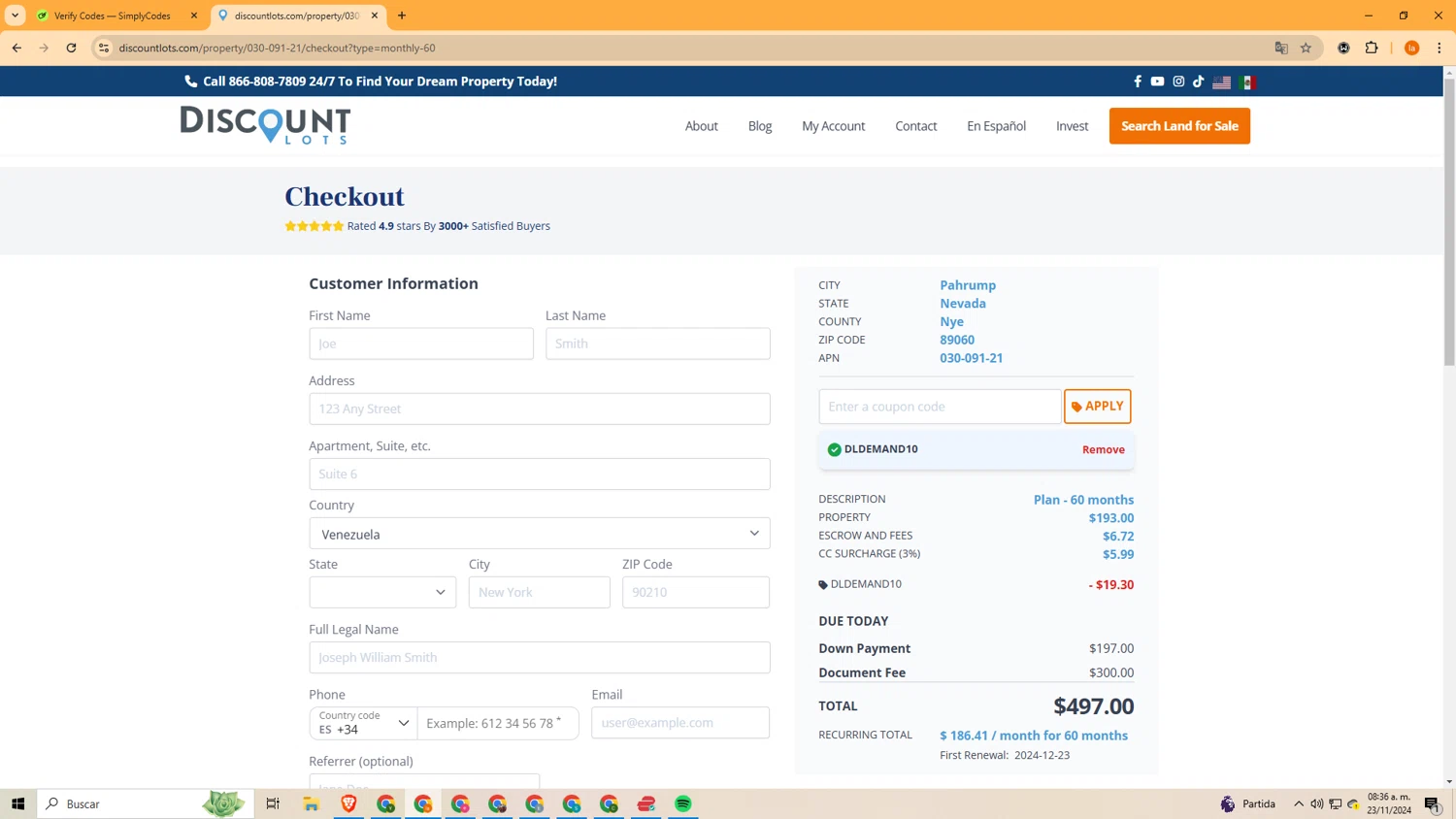The width and height of the screenshot is (1456, 819).
Task: Click the Discount Lots logo
Action: pos(265,125)
